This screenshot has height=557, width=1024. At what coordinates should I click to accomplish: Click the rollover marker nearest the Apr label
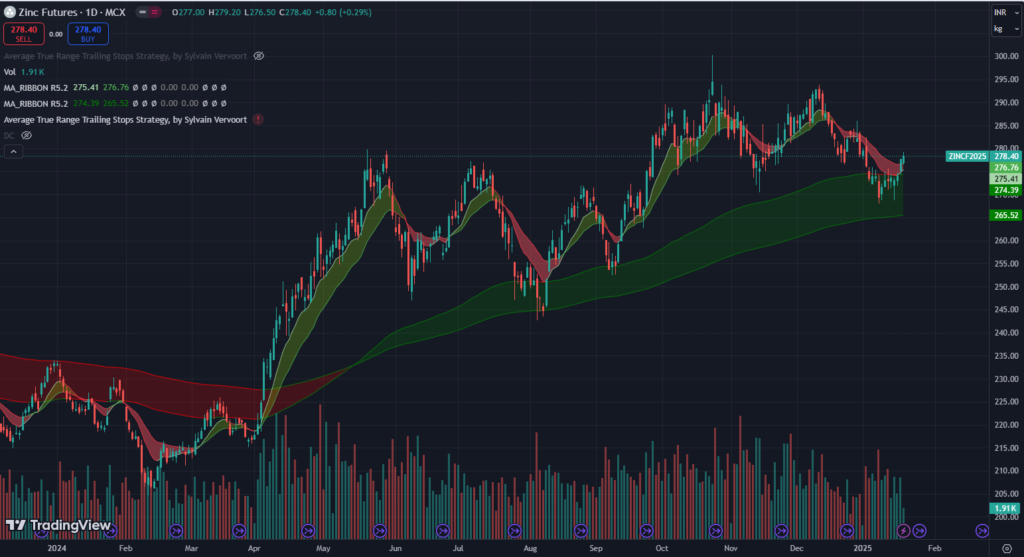click(x=239, y=531)
